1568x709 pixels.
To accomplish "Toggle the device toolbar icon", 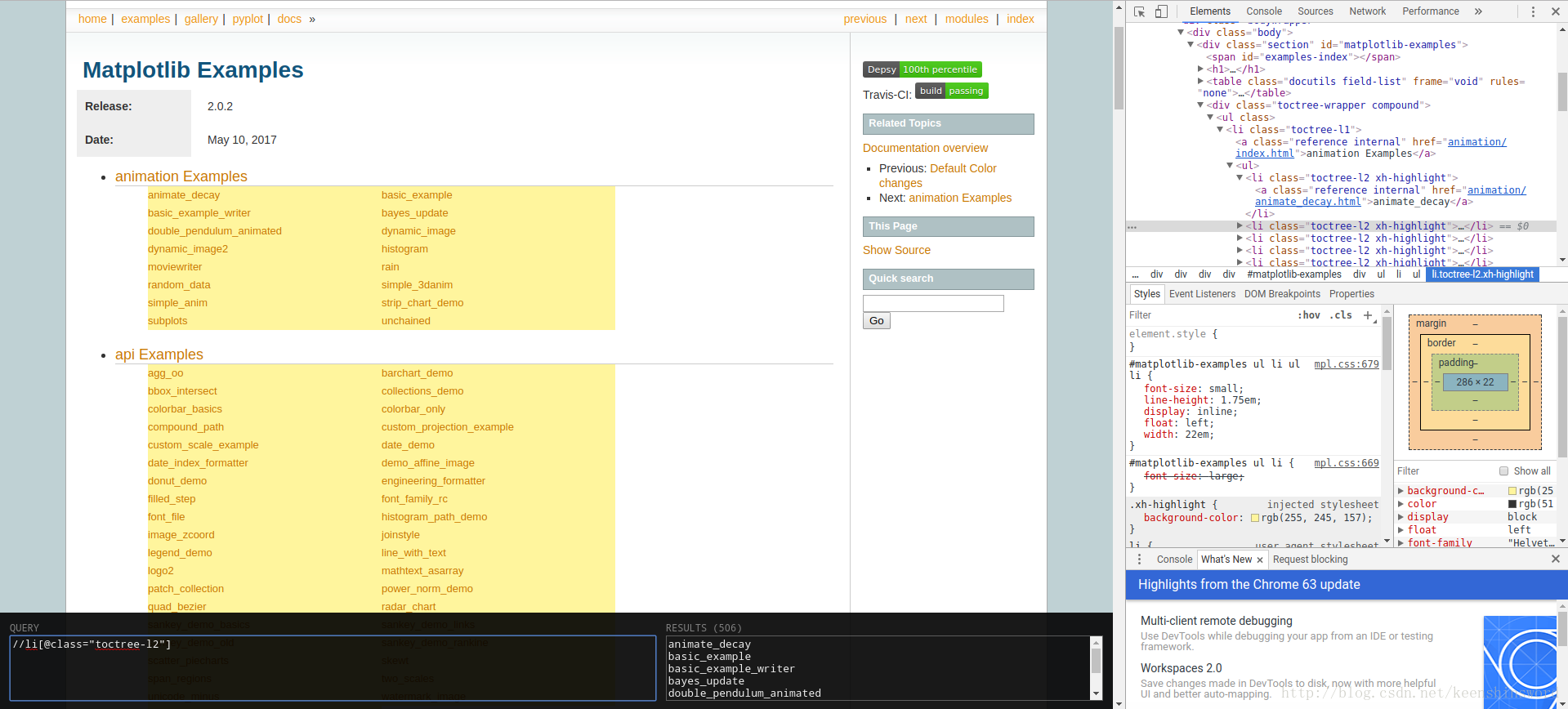I will (x=1161, y=11).
